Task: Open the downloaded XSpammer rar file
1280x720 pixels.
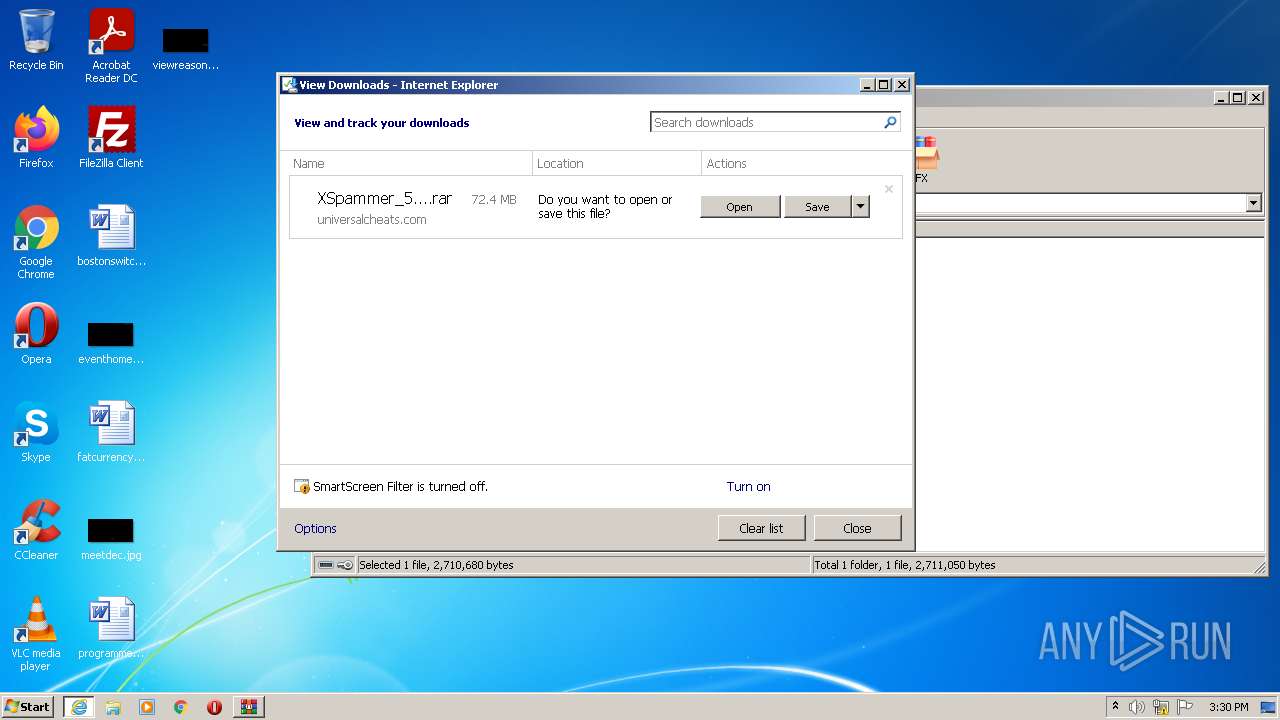Action: point(740,207)
